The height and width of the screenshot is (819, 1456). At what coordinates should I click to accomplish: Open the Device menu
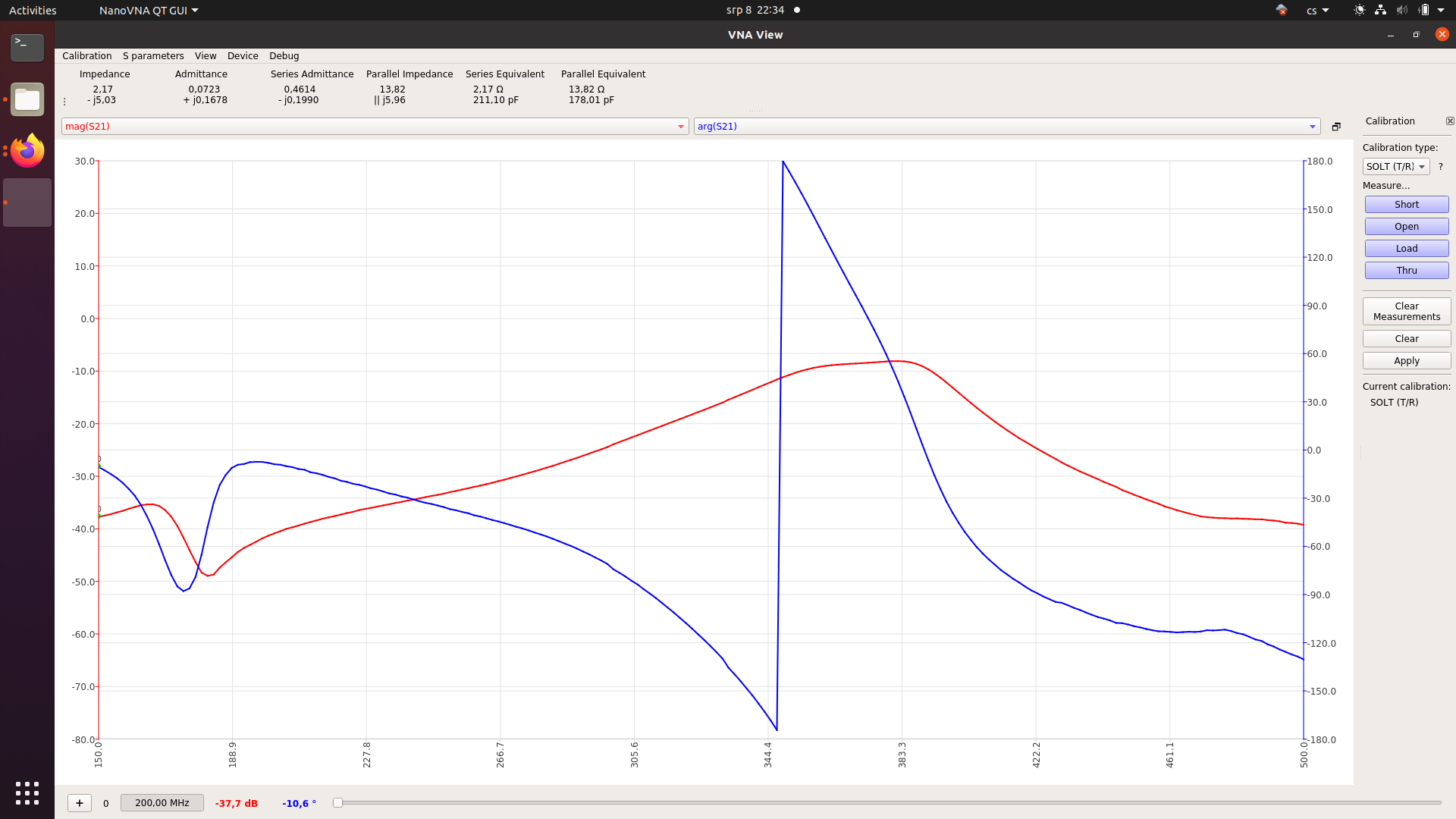coord(243,56)
